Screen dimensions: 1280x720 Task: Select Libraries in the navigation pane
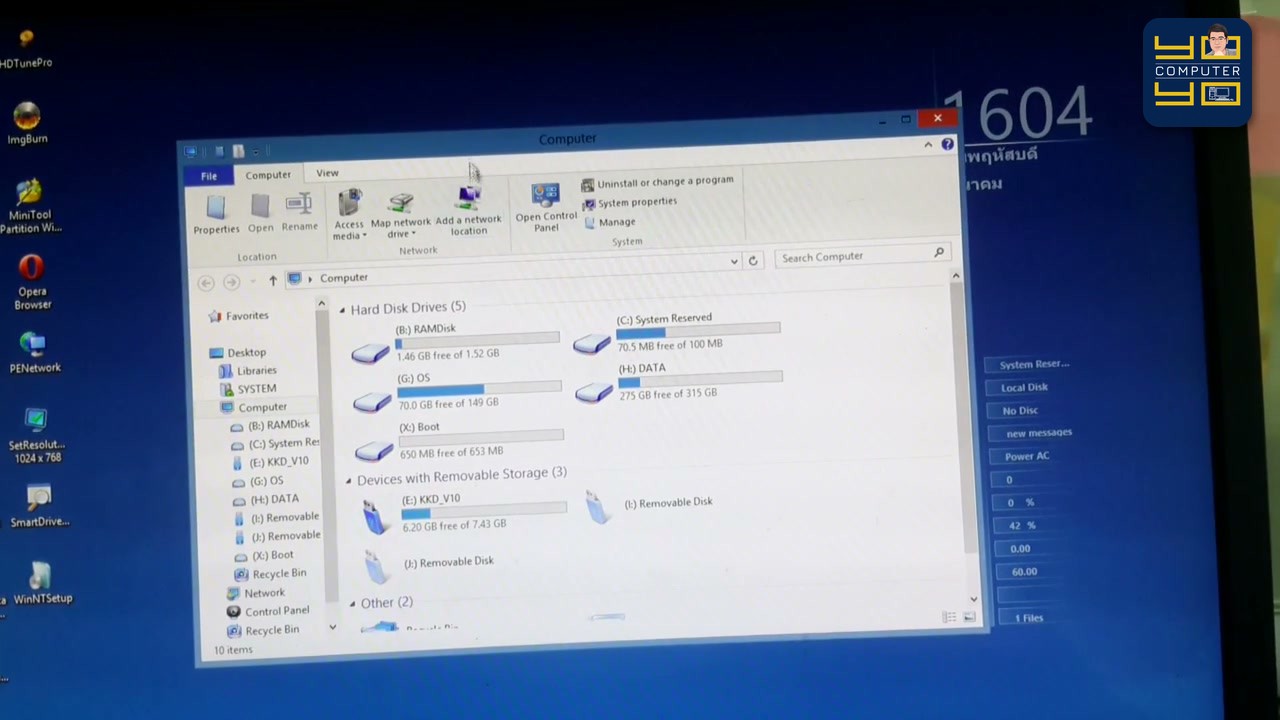(248, 371)
